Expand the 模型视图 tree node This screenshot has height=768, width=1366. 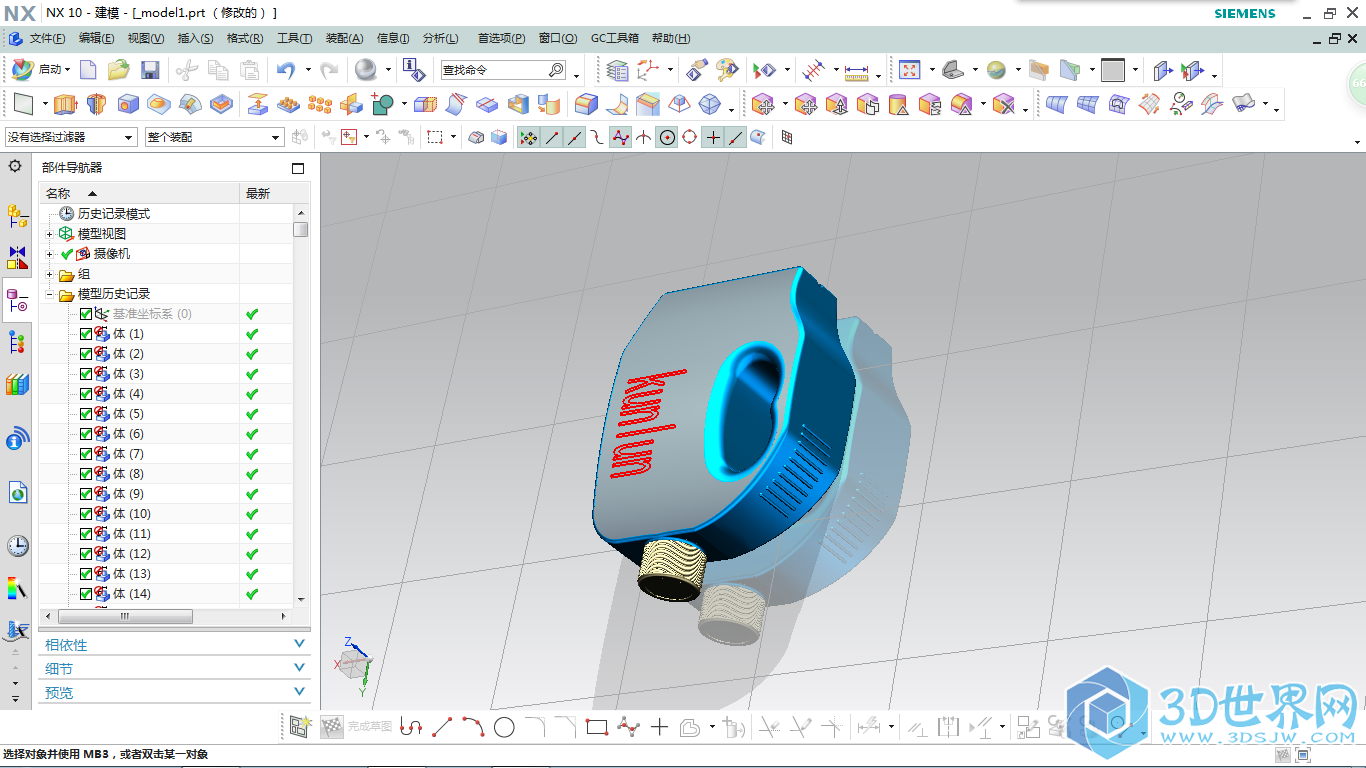point(50,234)
